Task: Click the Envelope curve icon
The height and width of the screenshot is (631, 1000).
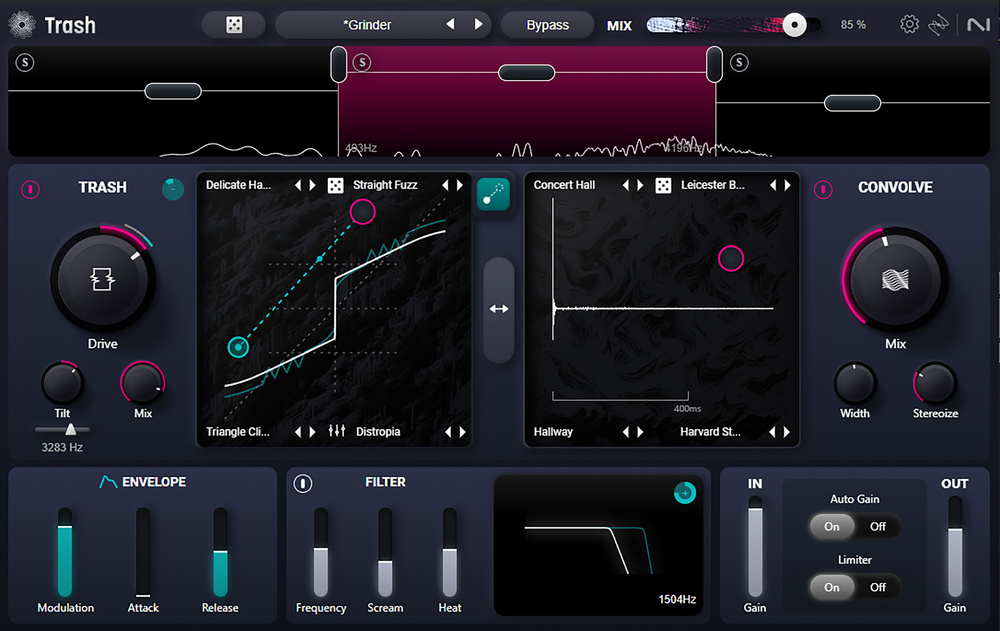Action: 108,482
